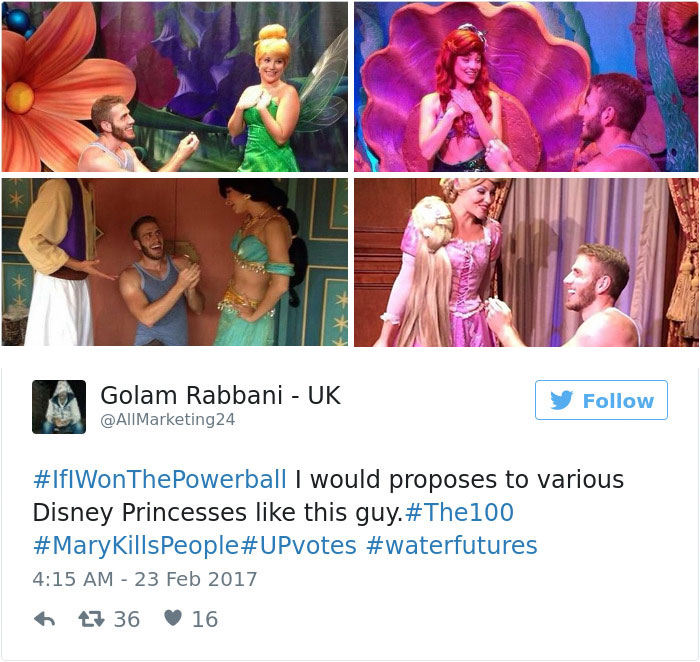The image size is (700, 662).
Task: Open the long blonde braid princess photo
Action: pyautogui.click(x=526, y=262)
